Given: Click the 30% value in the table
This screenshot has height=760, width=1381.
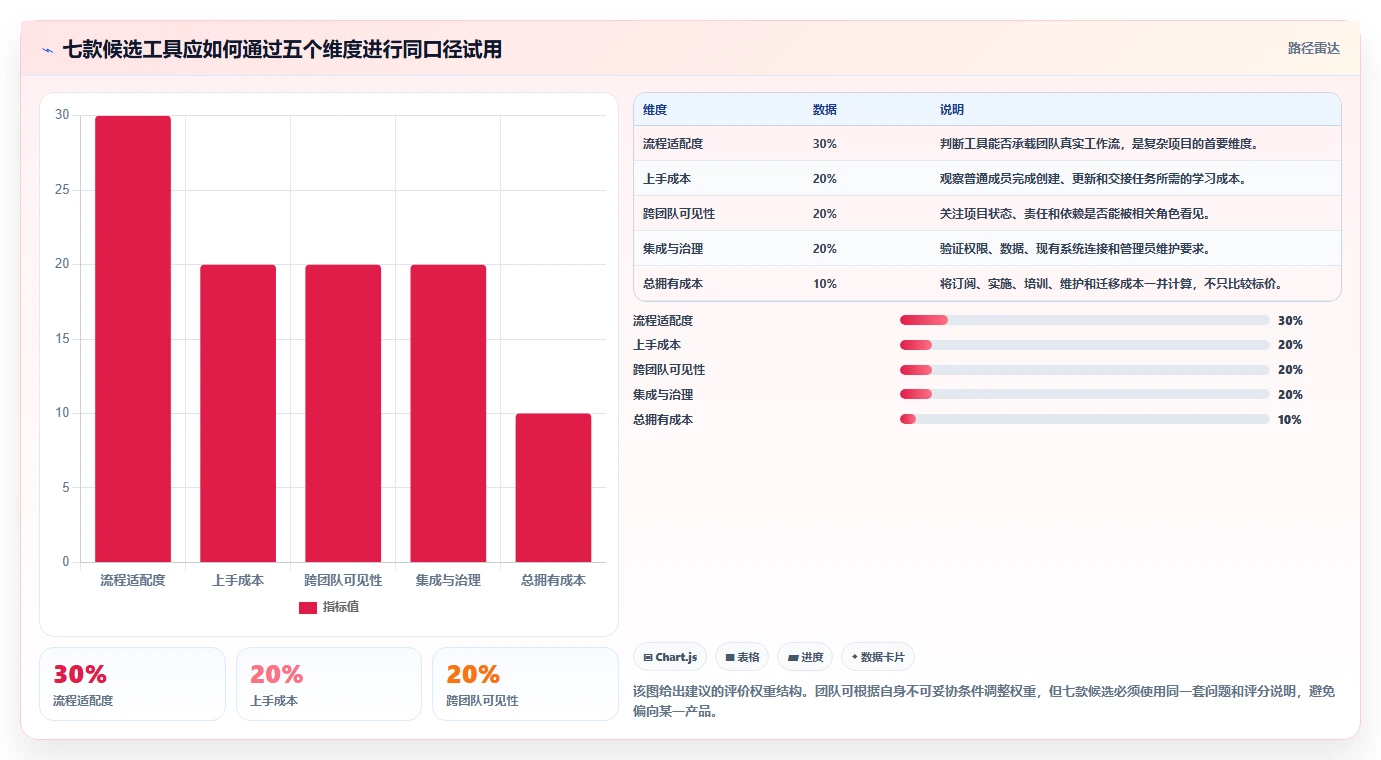Looking at the screenshot, I should tap(825, 144).
